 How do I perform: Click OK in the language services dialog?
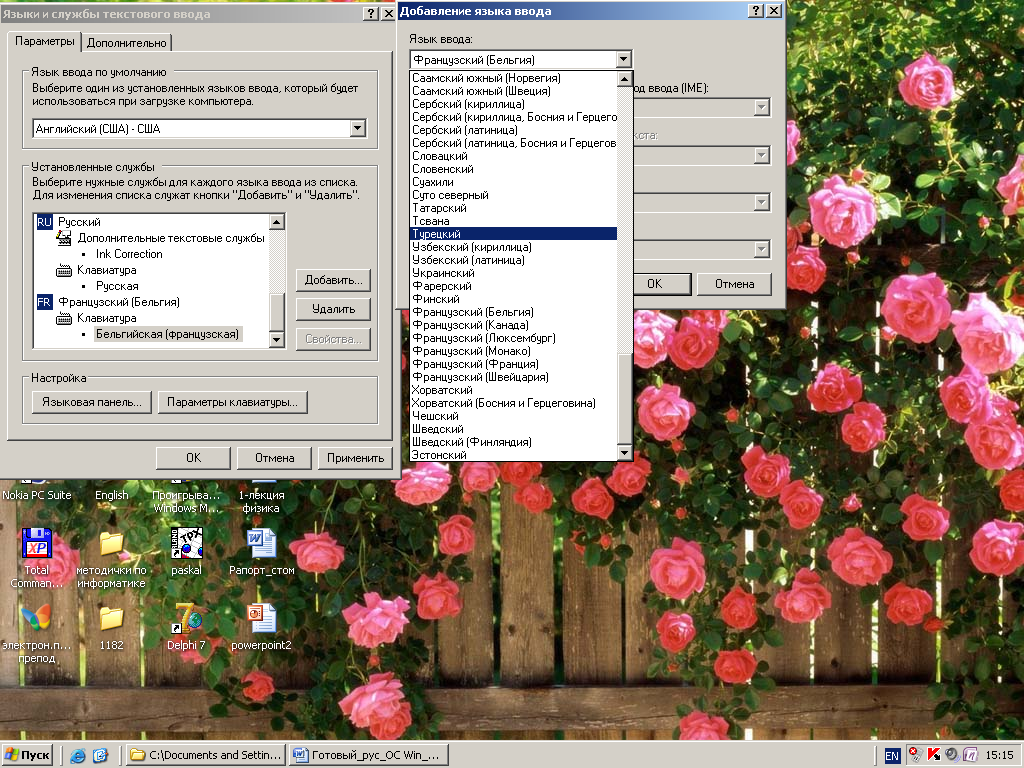click(x=193, y=458)
